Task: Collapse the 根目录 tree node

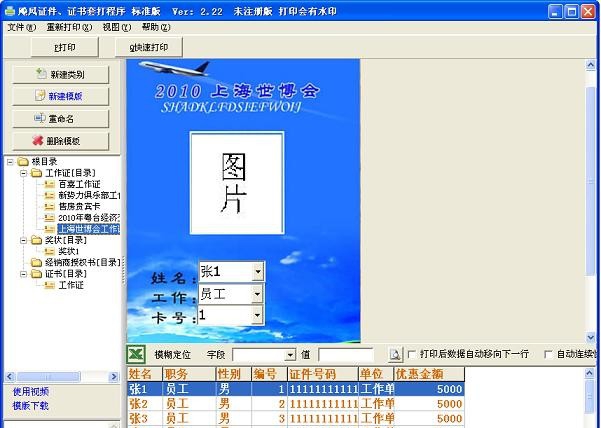Action: (x=10, y=162)
